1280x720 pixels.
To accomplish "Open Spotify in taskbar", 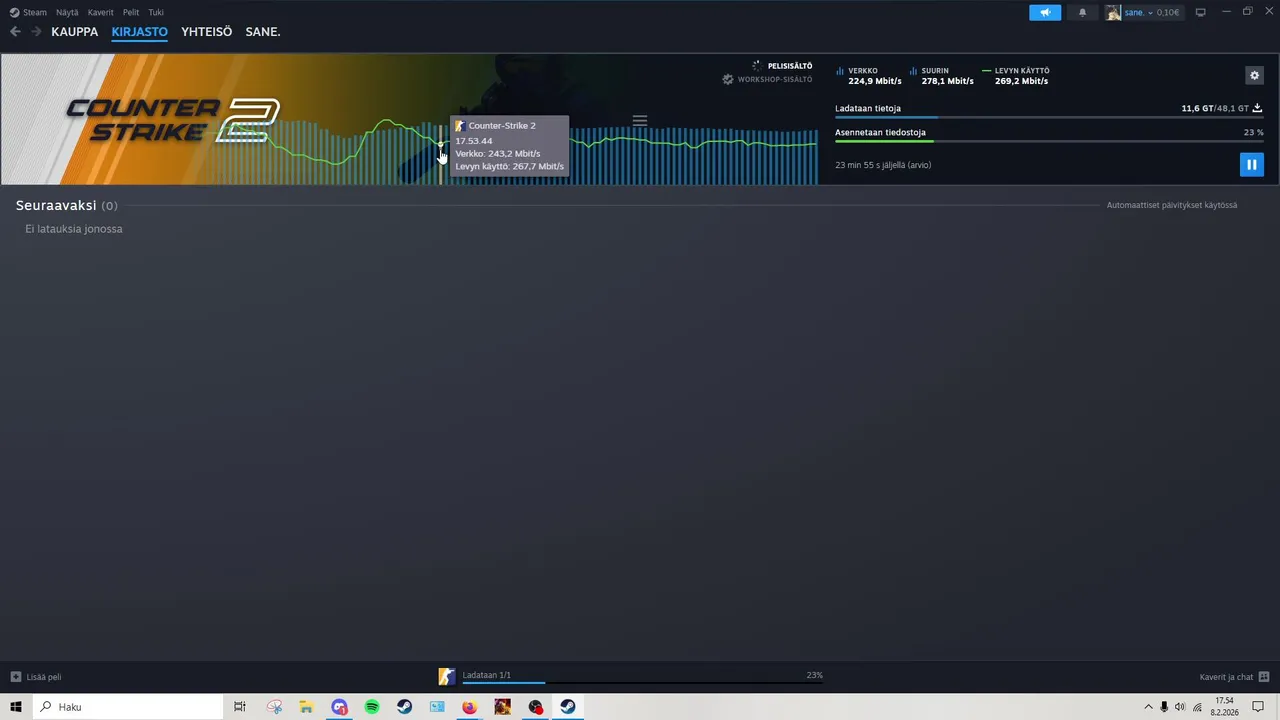I will pyautogui.click(x=372, y=707).
